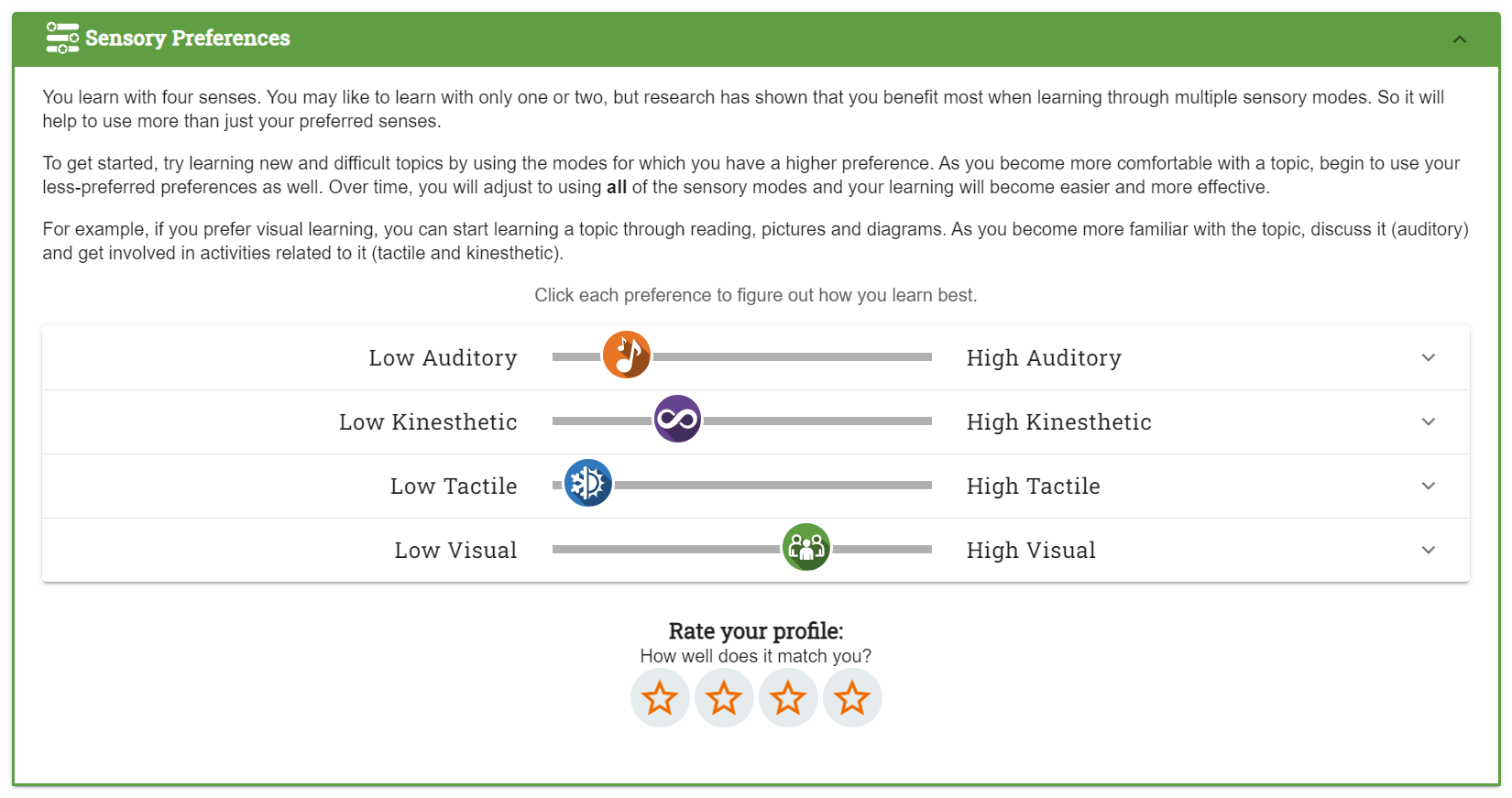Expand the Visual preference row chevron
Image resolution: width=1512 pixels, height=798 pixels.
pos(1429,550)
